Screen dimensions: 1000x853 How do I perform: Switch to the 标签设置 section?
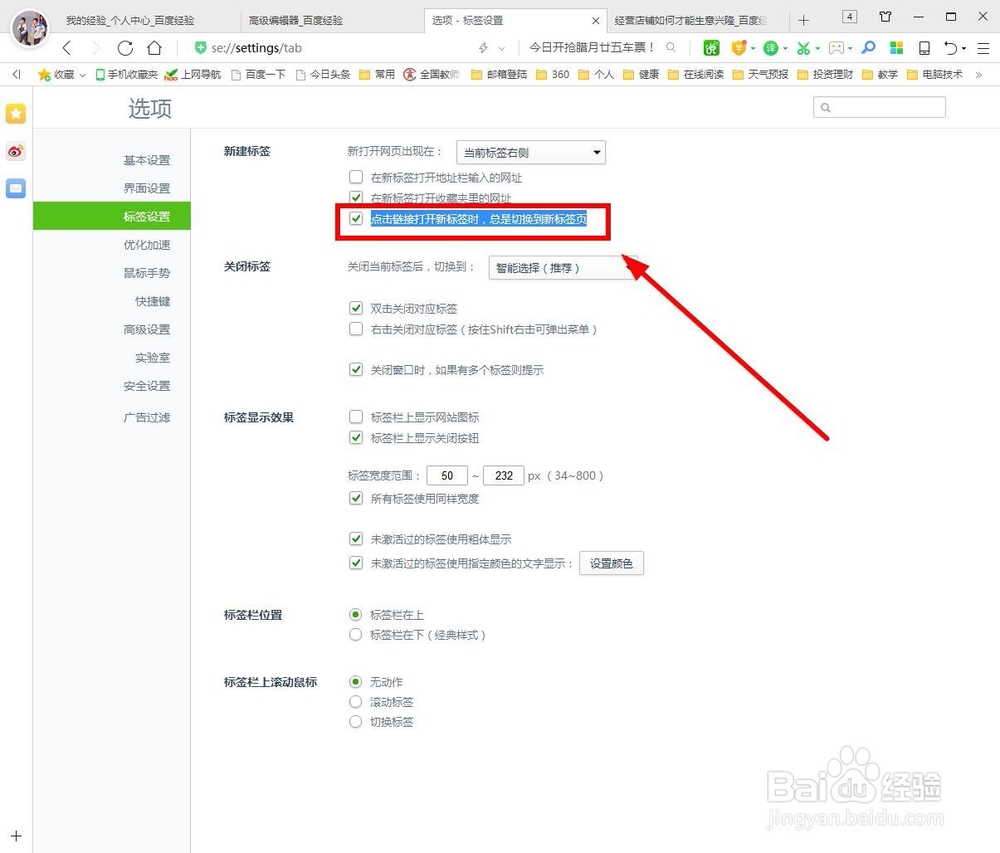(x=146, y=216)
